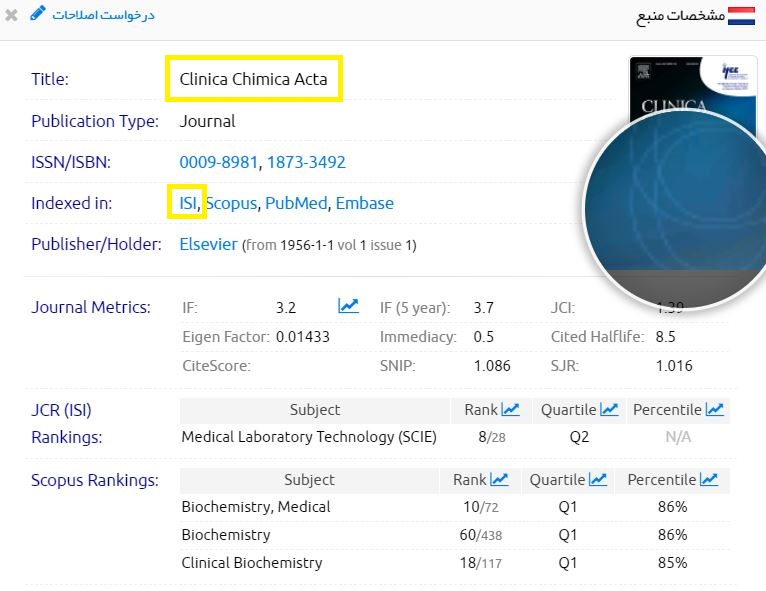This screenshot has width=766, height=591.
Task: Open the PubMed index link
Action: coord(296,203)
